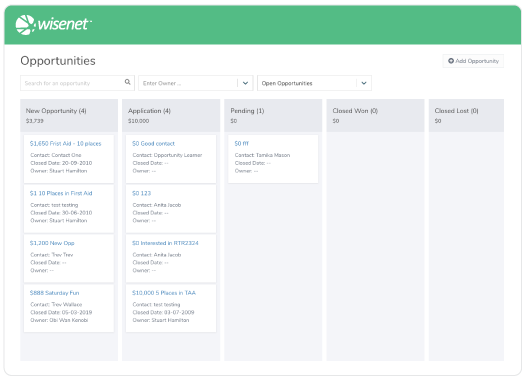Click the Opportunities page heading
This screenshot has height=381, width=525.
pyautogui.click(x=58, y=61)
